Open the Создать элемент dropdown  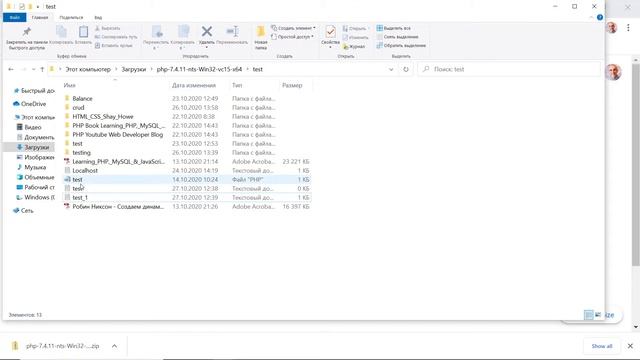pos(293,28)
